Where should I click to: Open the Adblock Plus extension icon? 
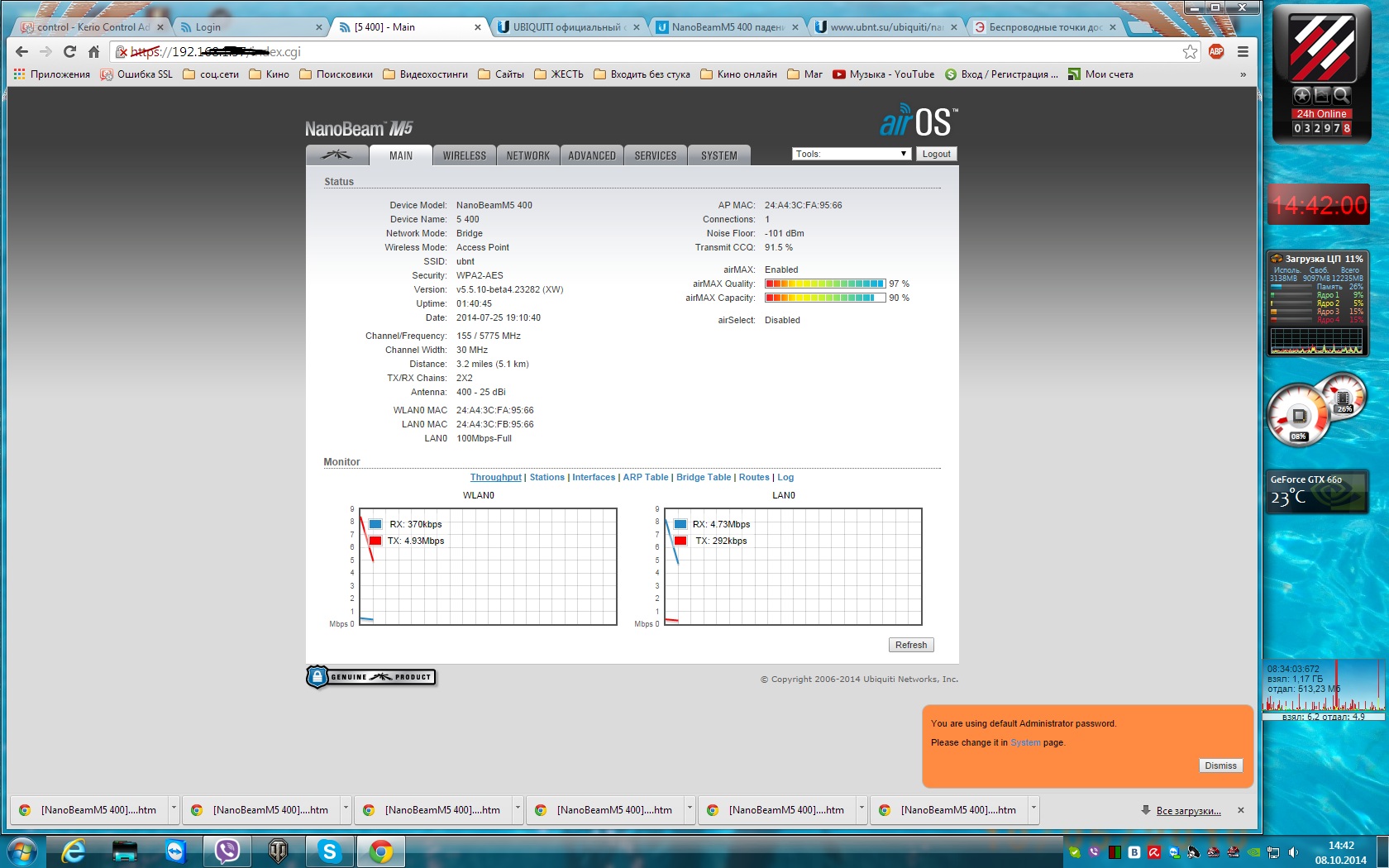(x=1216, y=51)
